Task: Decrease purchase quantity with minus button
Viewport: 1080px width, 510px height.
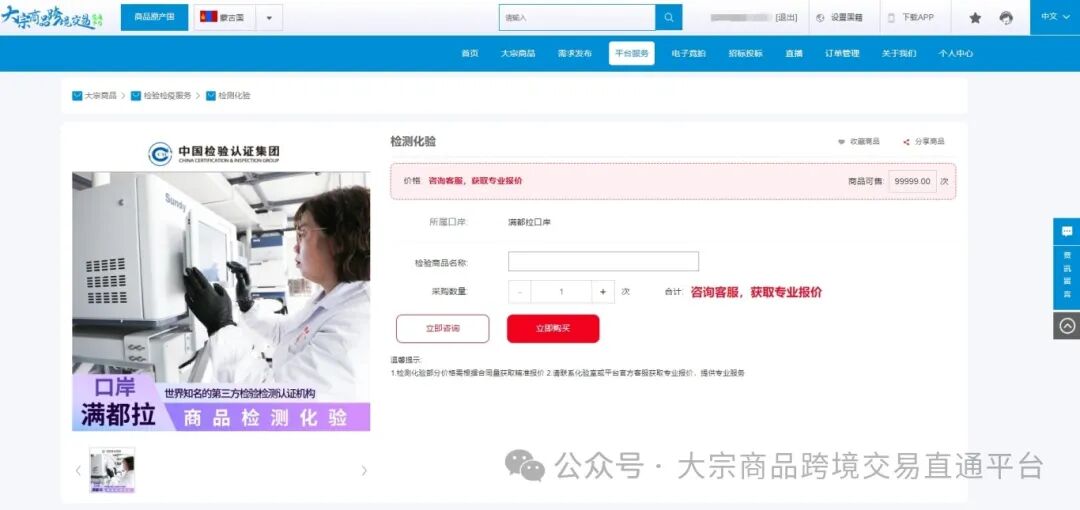Action: pyautogui.click(x=520, y=292)
